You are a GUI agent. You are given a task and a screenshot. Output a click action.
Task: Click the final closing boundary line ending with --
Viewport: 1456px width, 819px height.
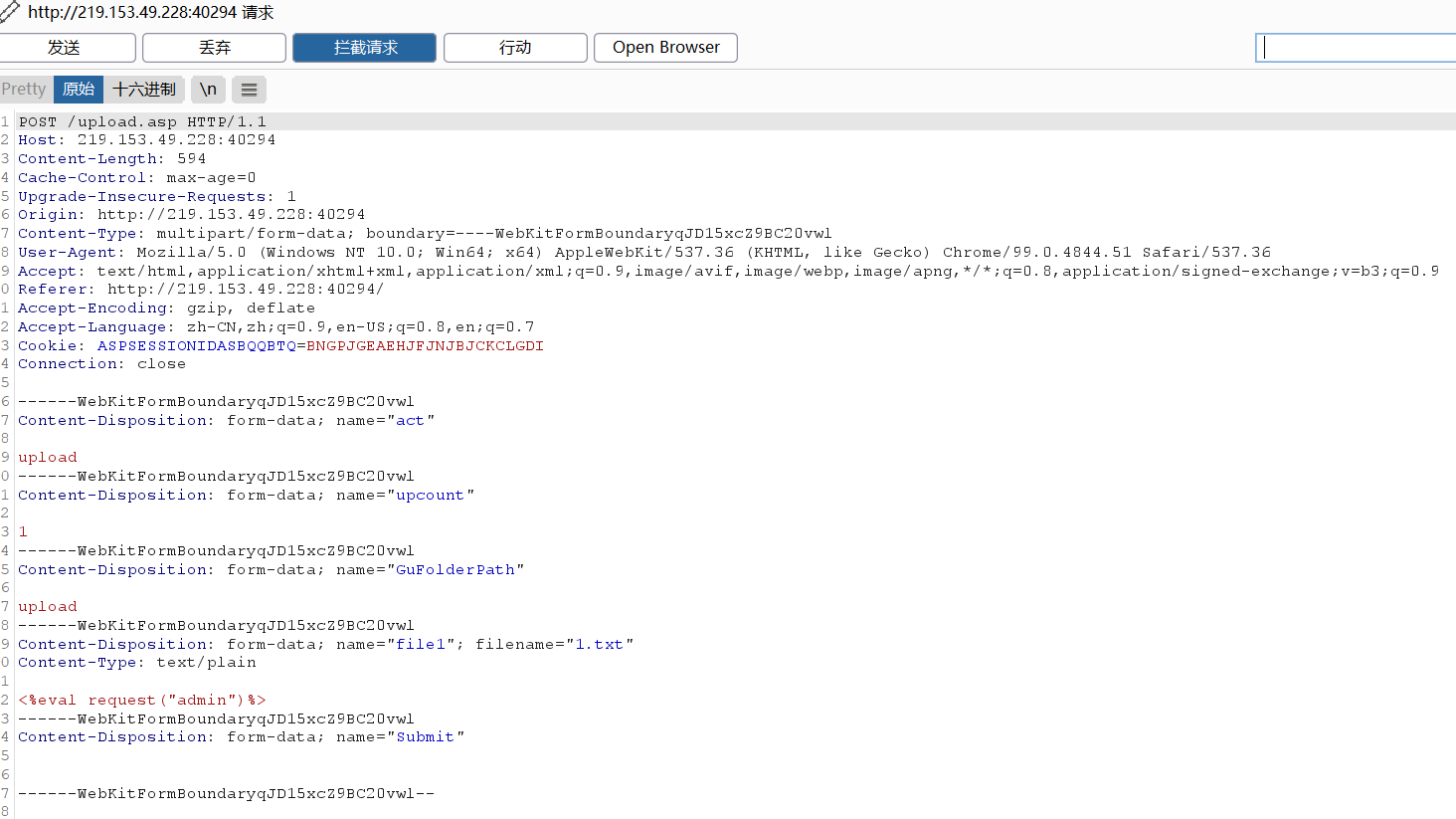coord(226,794)
